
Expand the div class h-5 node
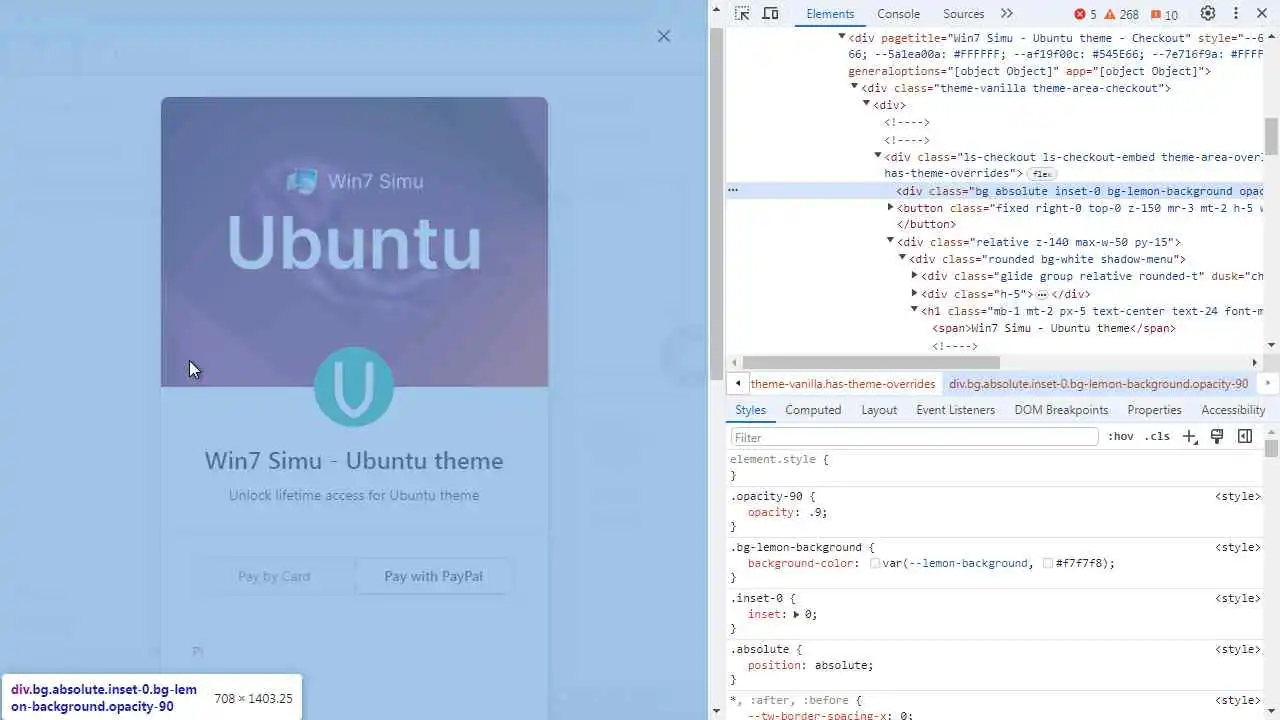click(x=914, y=294)
